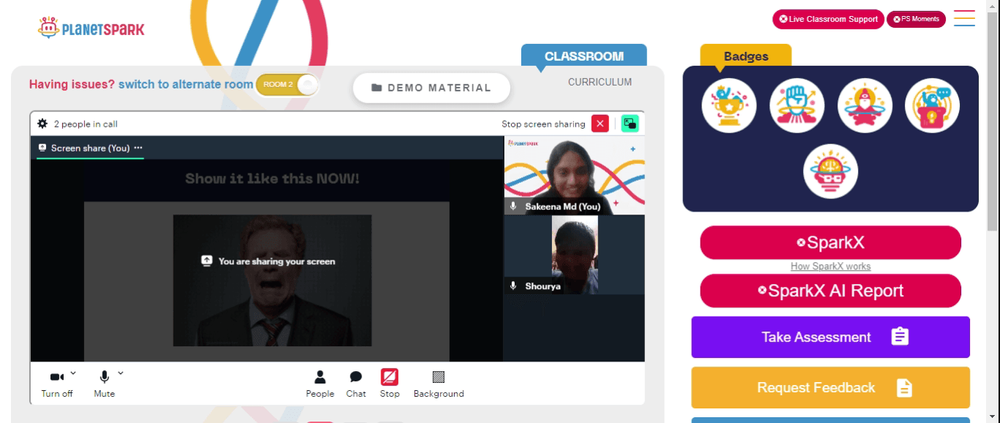Expand the microphone options chevron
The width and height of the screenshot is (1000, 423).
121,373
